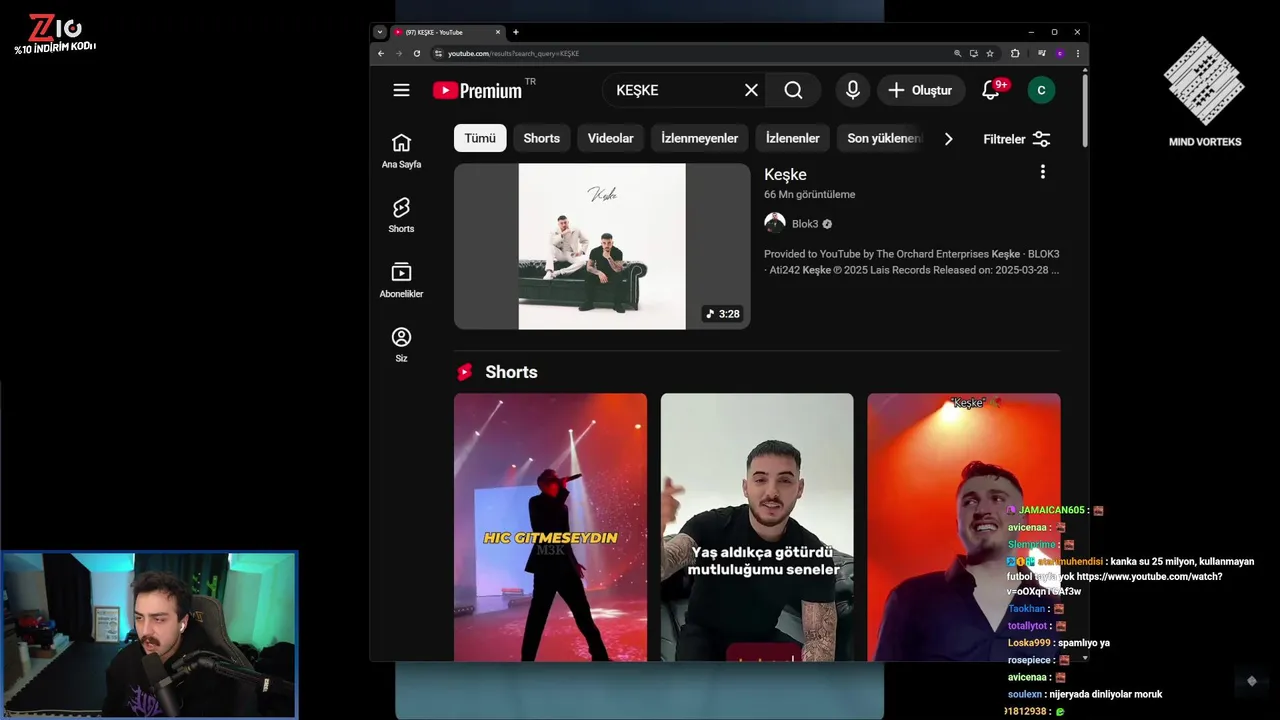Show more filter chips with right arrow
Image resolution: width=1280 pixels, height=720 pixels.
948,139
